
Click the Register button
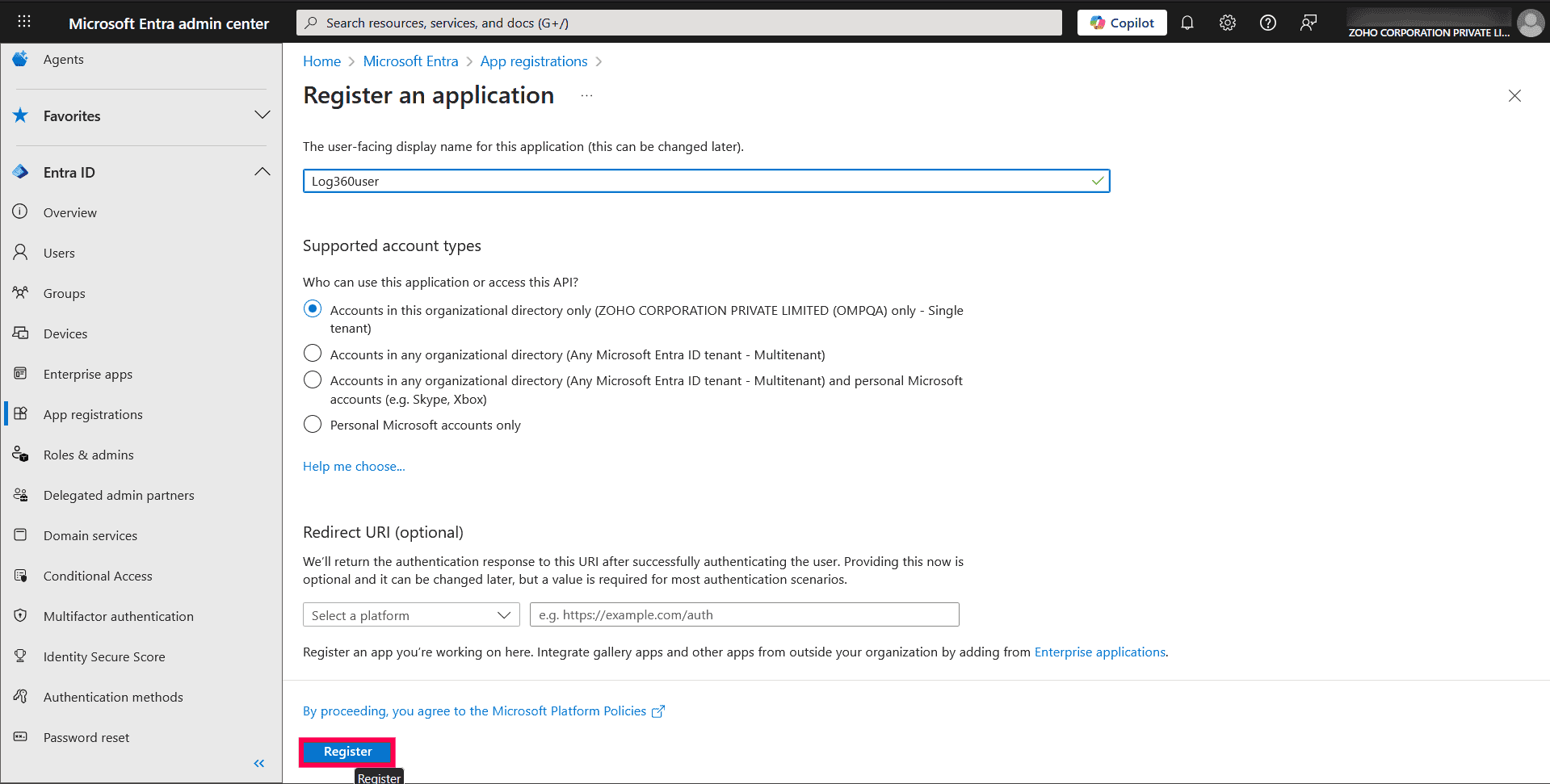(x=347, y=751)
